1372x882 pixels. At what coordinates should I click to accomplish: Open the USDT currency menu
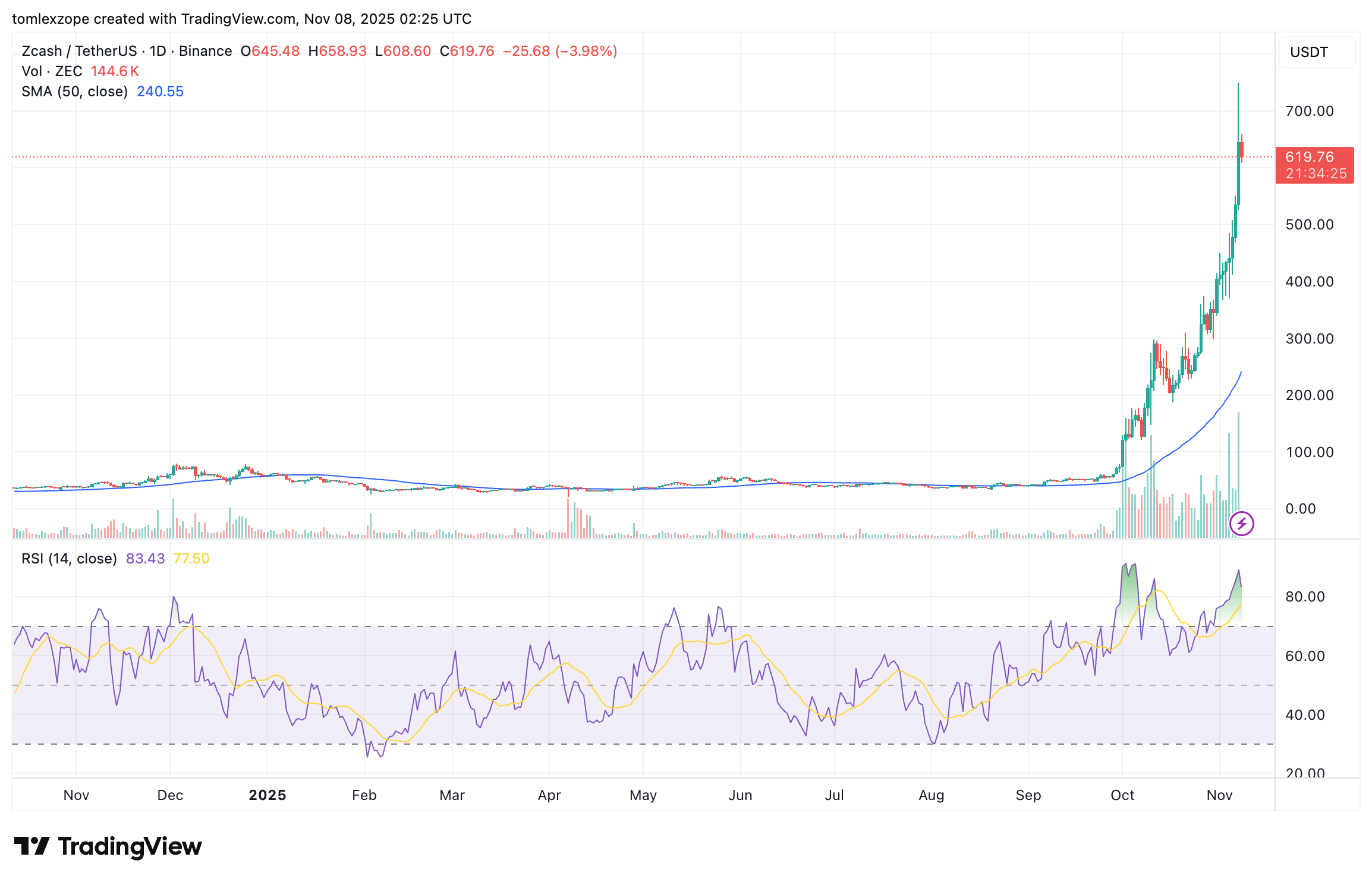pos(1308,52)
